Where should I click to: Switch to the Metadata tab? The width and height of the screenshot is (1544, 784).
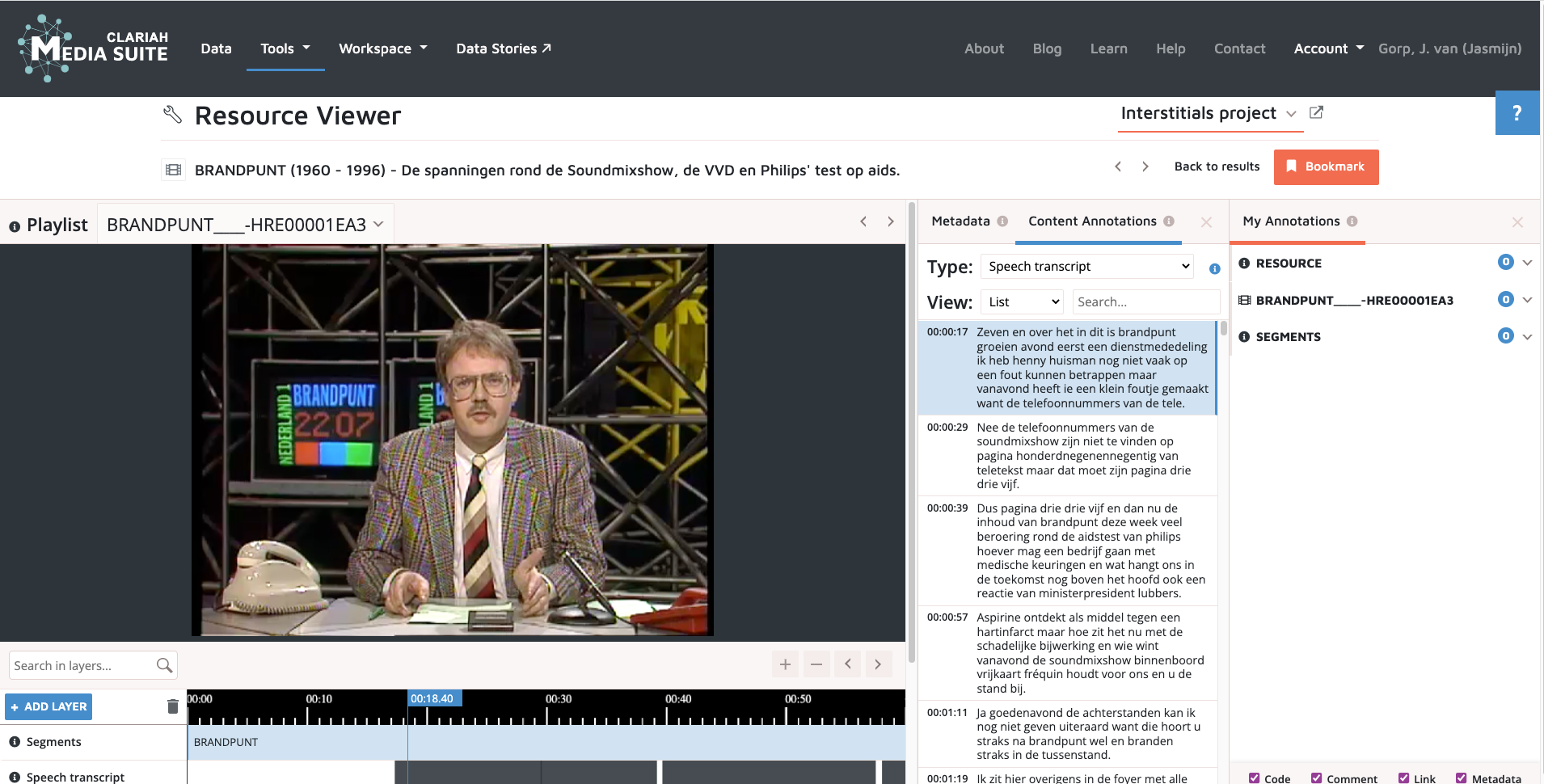(x=960, y=221)
